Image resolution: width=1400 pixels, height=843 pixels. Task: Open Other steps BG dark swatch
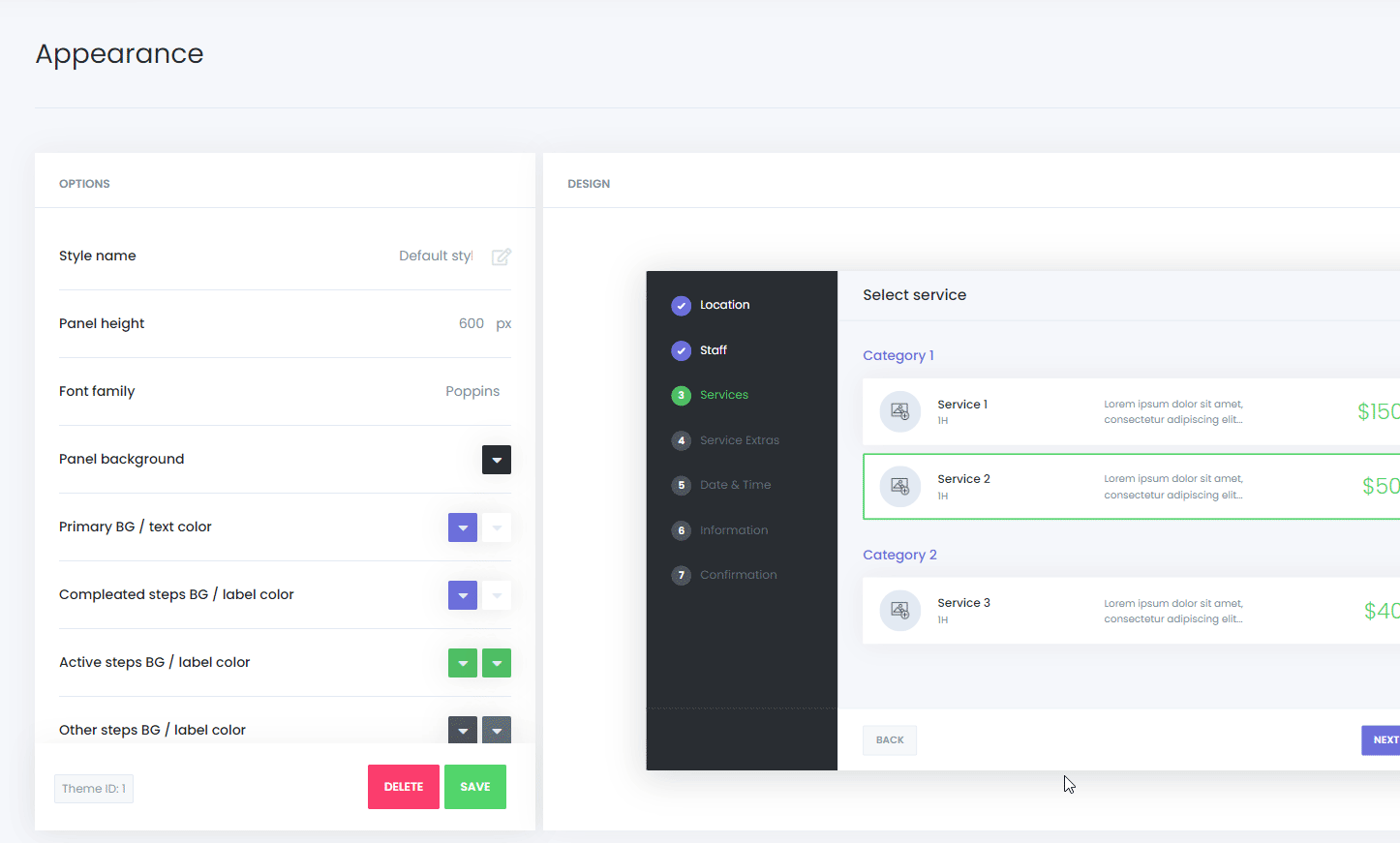pos(463,730)
